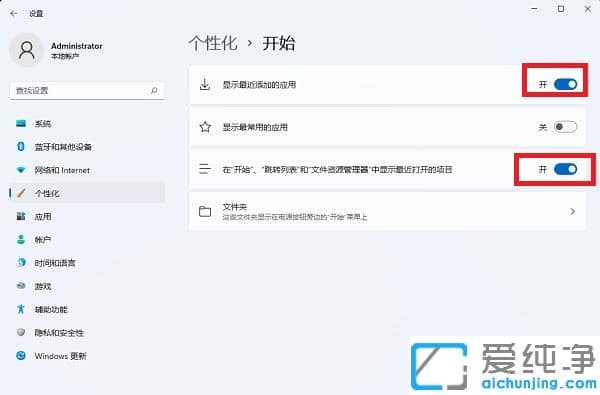This screenshot has height=395, width=600.
Task: Click the recently opened items description text
Action: coord(337,169)
